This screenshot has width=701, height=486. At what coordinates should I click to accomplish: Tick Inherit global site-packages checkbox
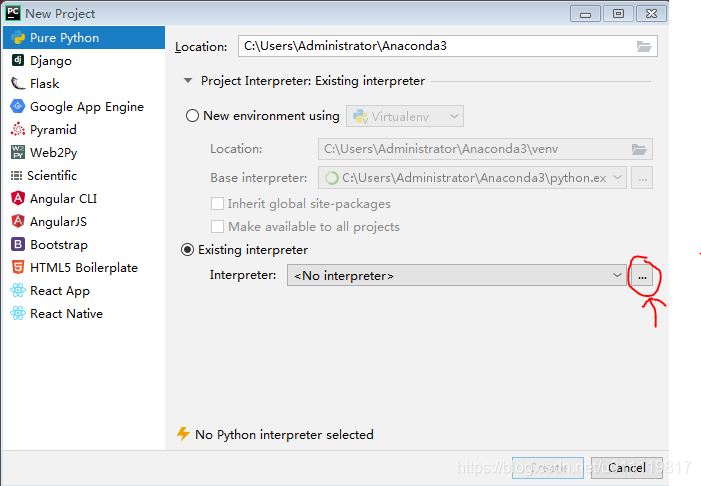pos(217,203)
